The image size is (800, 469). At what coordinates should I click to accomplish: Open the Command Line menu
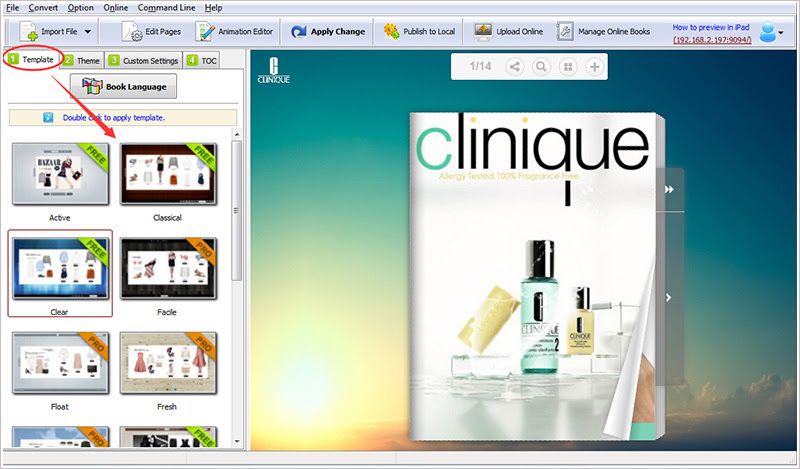166,8
